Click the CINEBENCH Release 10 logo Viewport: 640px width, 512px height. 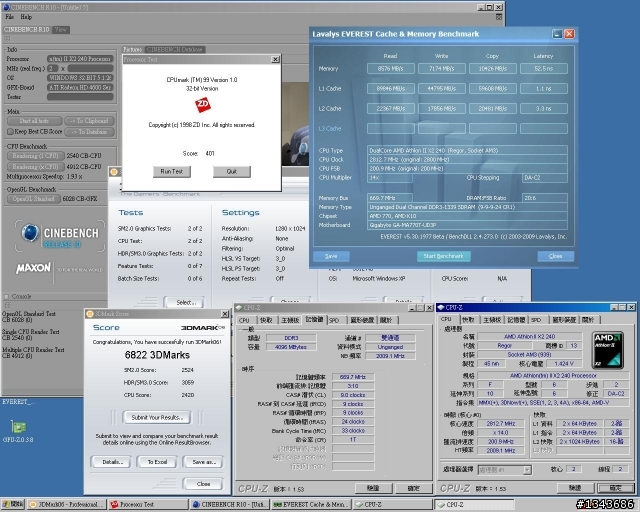point(60,237)
